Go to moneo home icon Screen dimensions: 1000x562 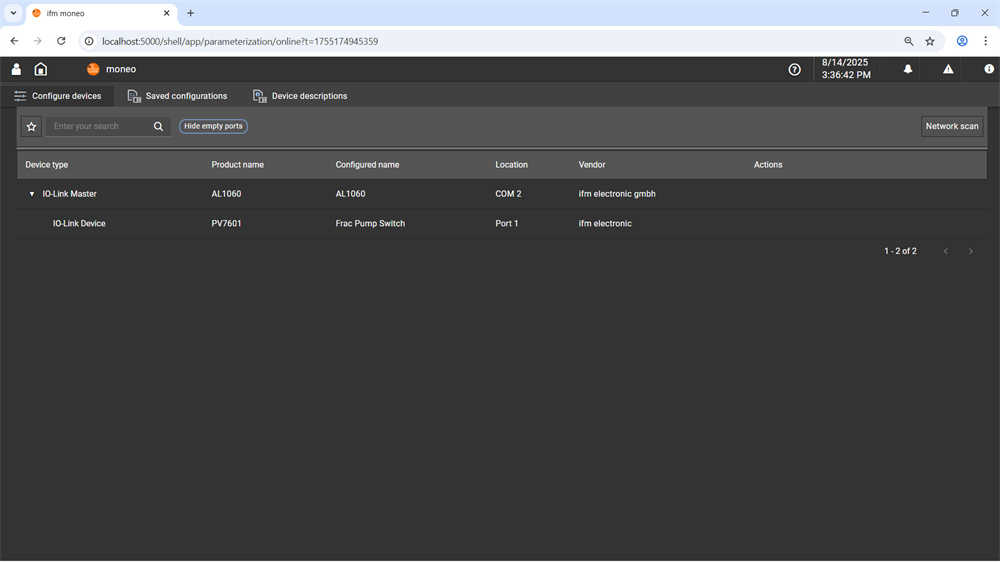[41, 69]
